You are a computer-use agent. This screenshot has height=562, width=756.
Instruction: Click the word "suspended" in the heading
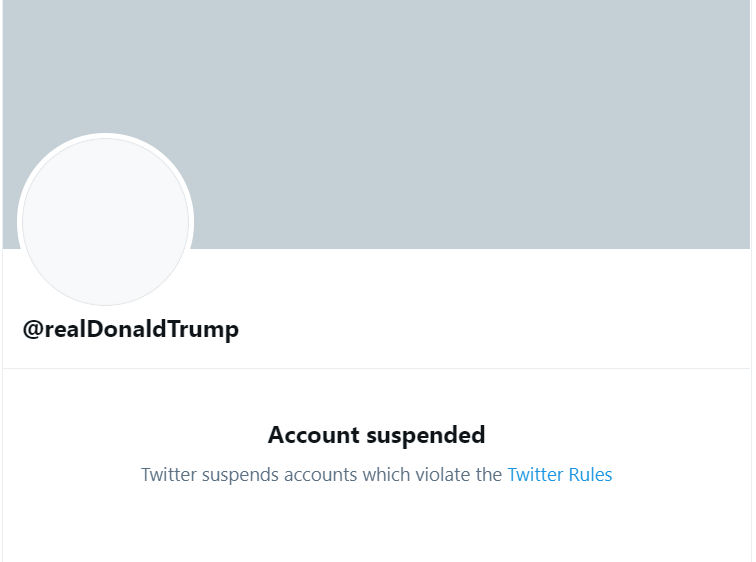pos(426,436)
